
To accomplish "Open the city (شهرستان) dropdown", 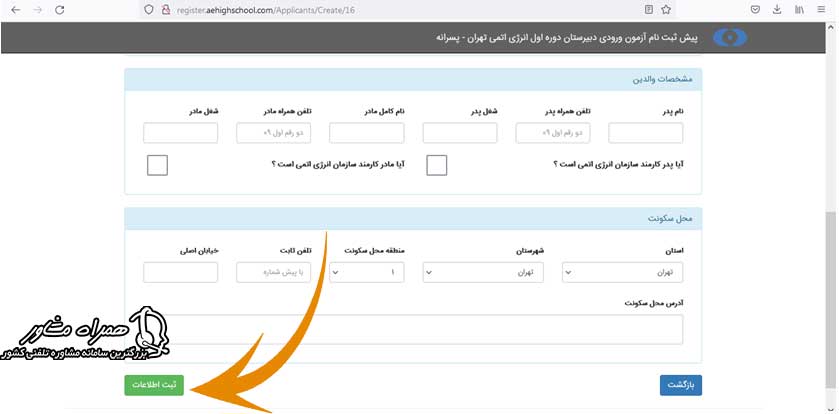I will 483,272.
